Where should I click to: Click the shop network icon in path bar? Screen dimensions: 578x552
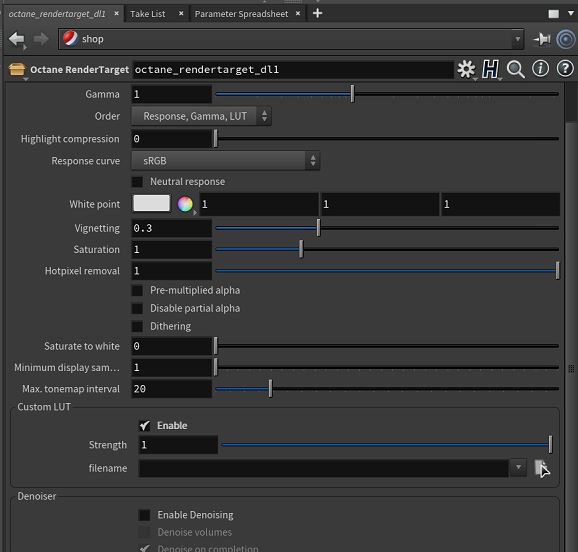tap(70, 38)
